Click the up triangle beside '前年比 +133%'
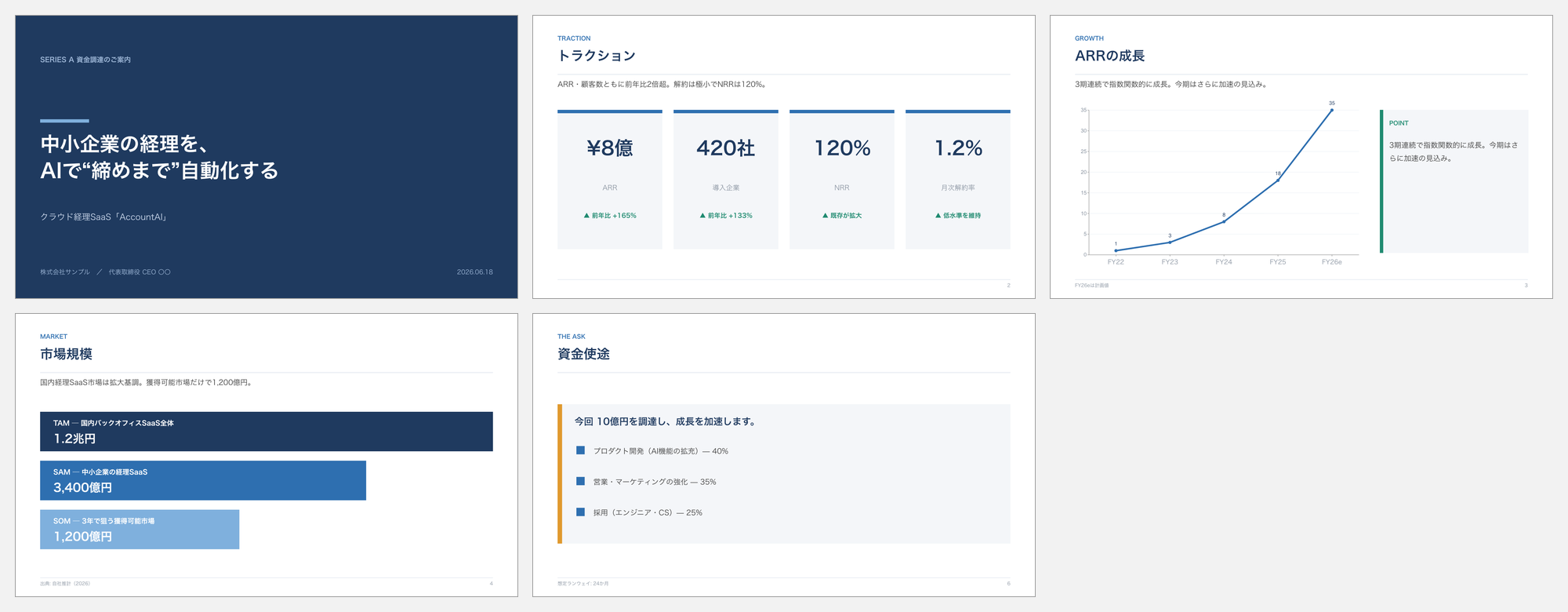Image resolution: width=1568 pixels, height=612 pixels. pyautogui.click(x=702, y=215)
